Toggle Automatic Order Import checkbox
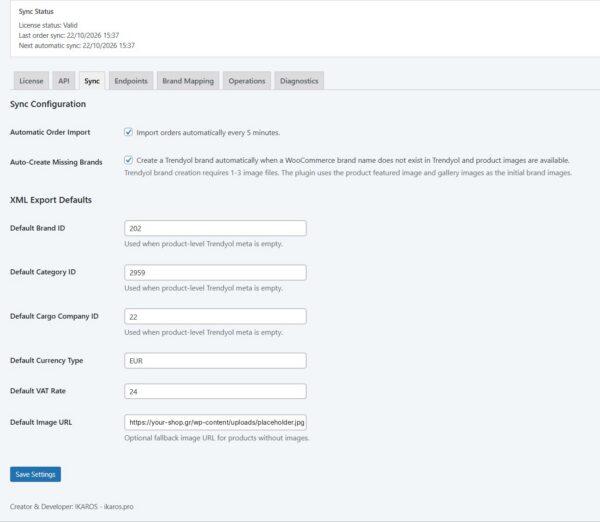600x522 pixels. 129,132
